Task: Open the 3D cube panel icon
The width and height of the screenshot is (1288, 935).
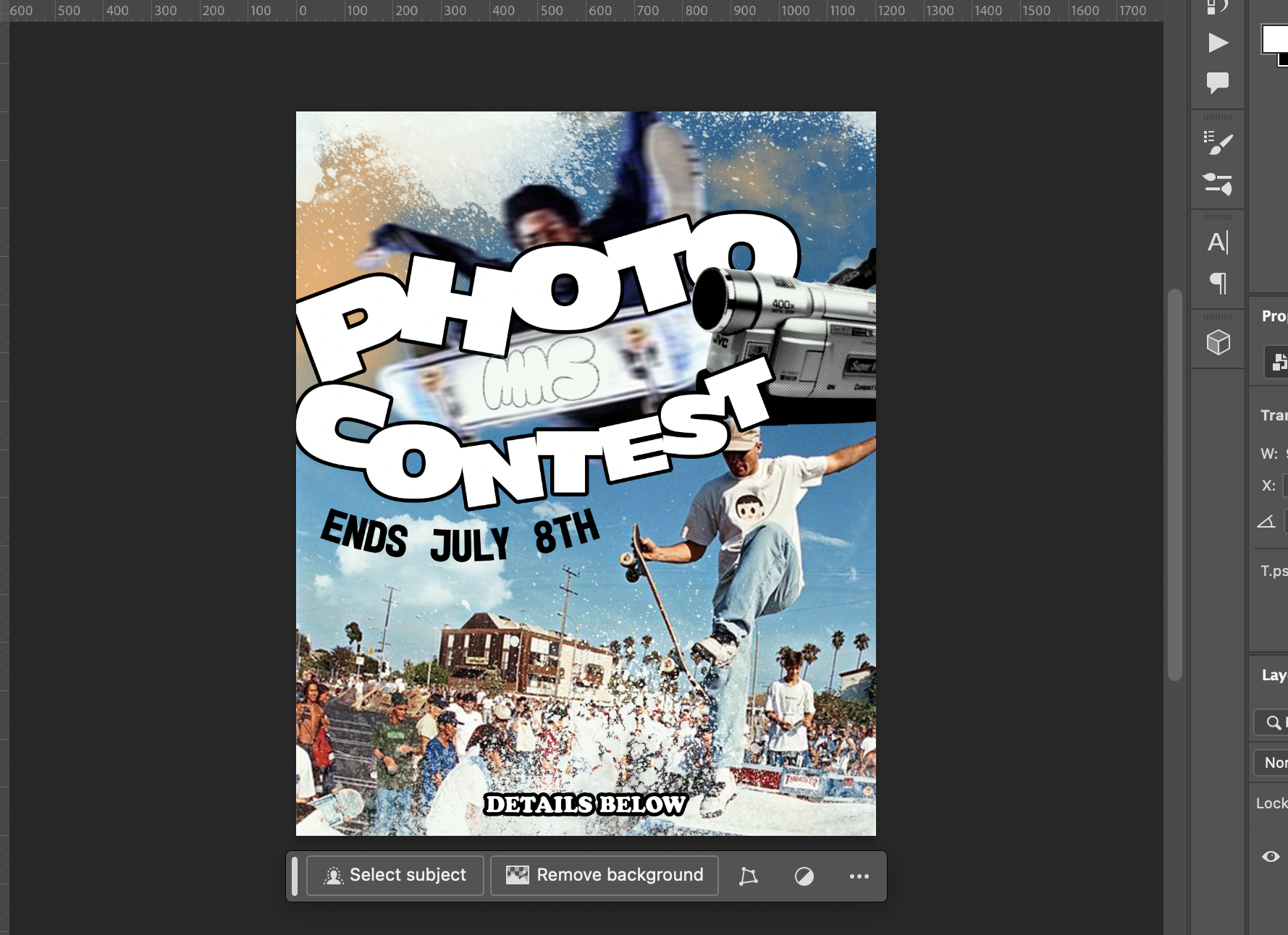Action: [1218, 342]
